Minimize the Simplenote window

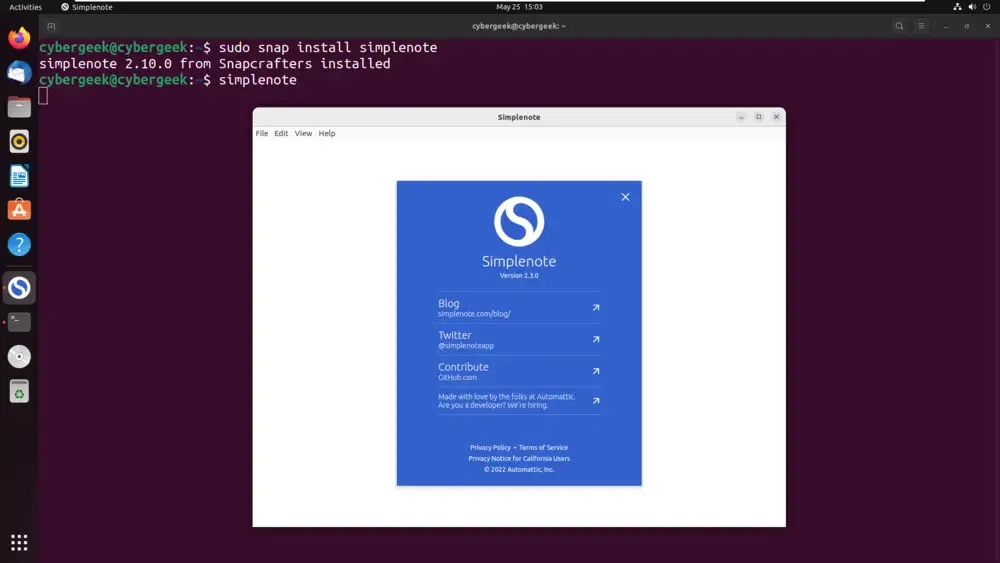[741, 117]
